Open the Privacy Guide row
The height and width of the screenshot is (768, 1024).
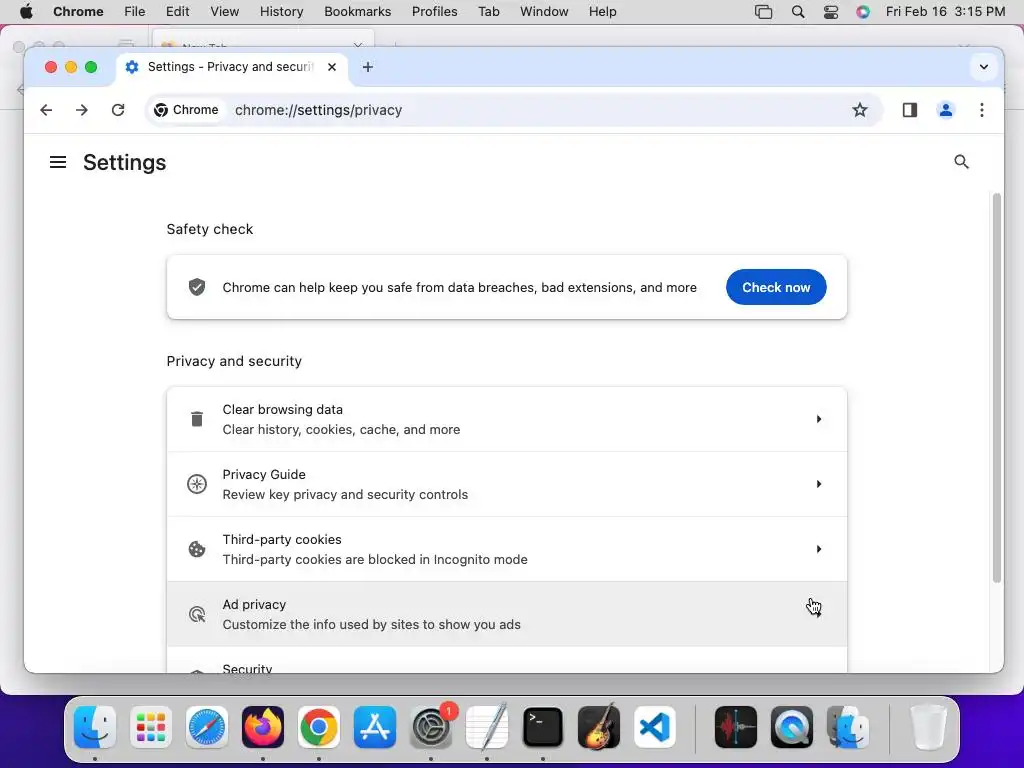(x=507, y=484)
